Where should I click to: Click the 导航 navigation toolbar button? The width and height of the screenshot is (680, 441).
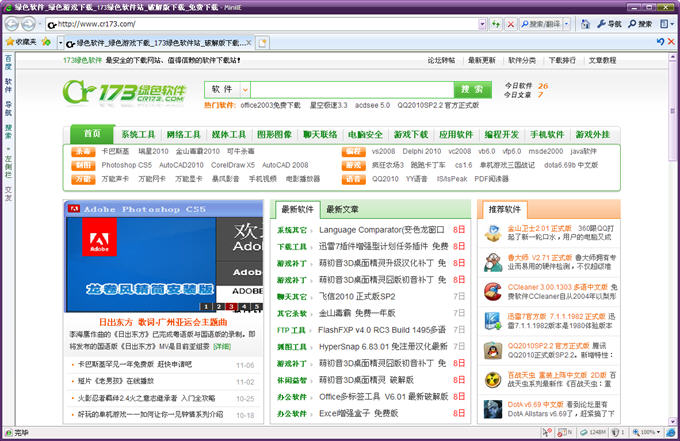pyautogui.click(x=607, y=22)
